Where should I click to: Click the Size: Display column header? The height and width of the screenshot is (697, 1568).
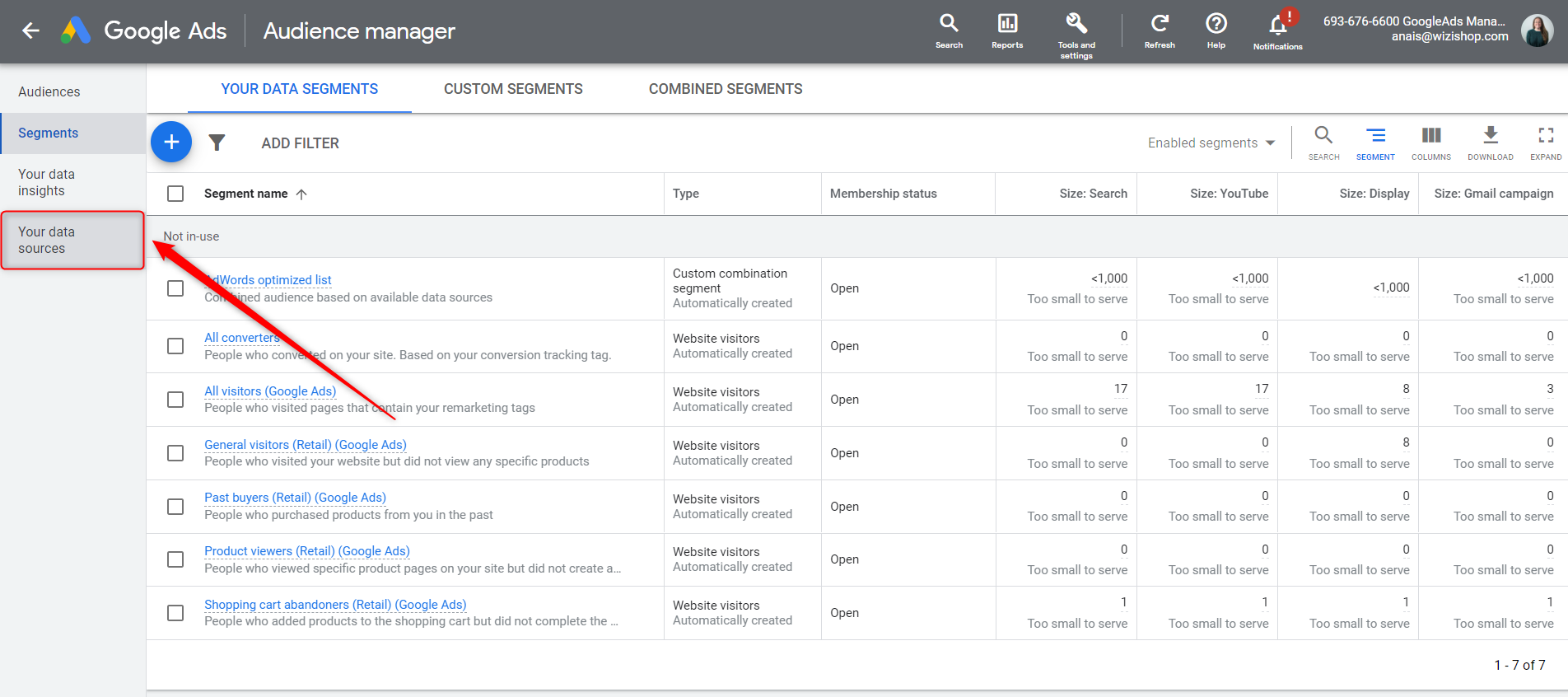pyautogui.click(x=1374, y=194)
